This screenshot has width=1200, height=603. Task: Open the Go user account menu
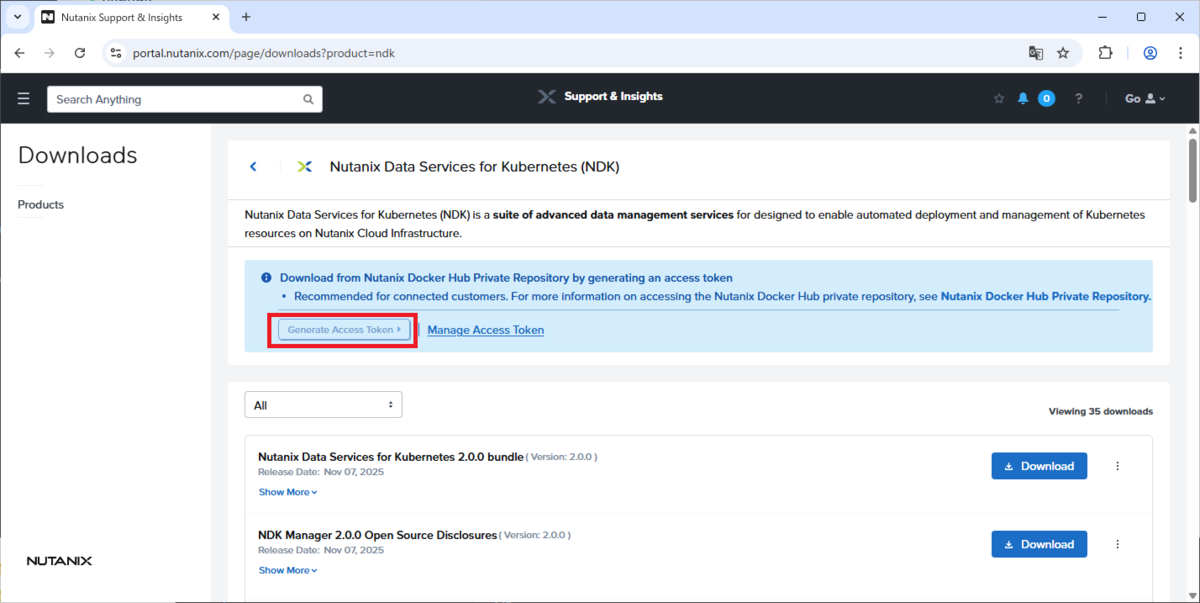[1145, 98]
